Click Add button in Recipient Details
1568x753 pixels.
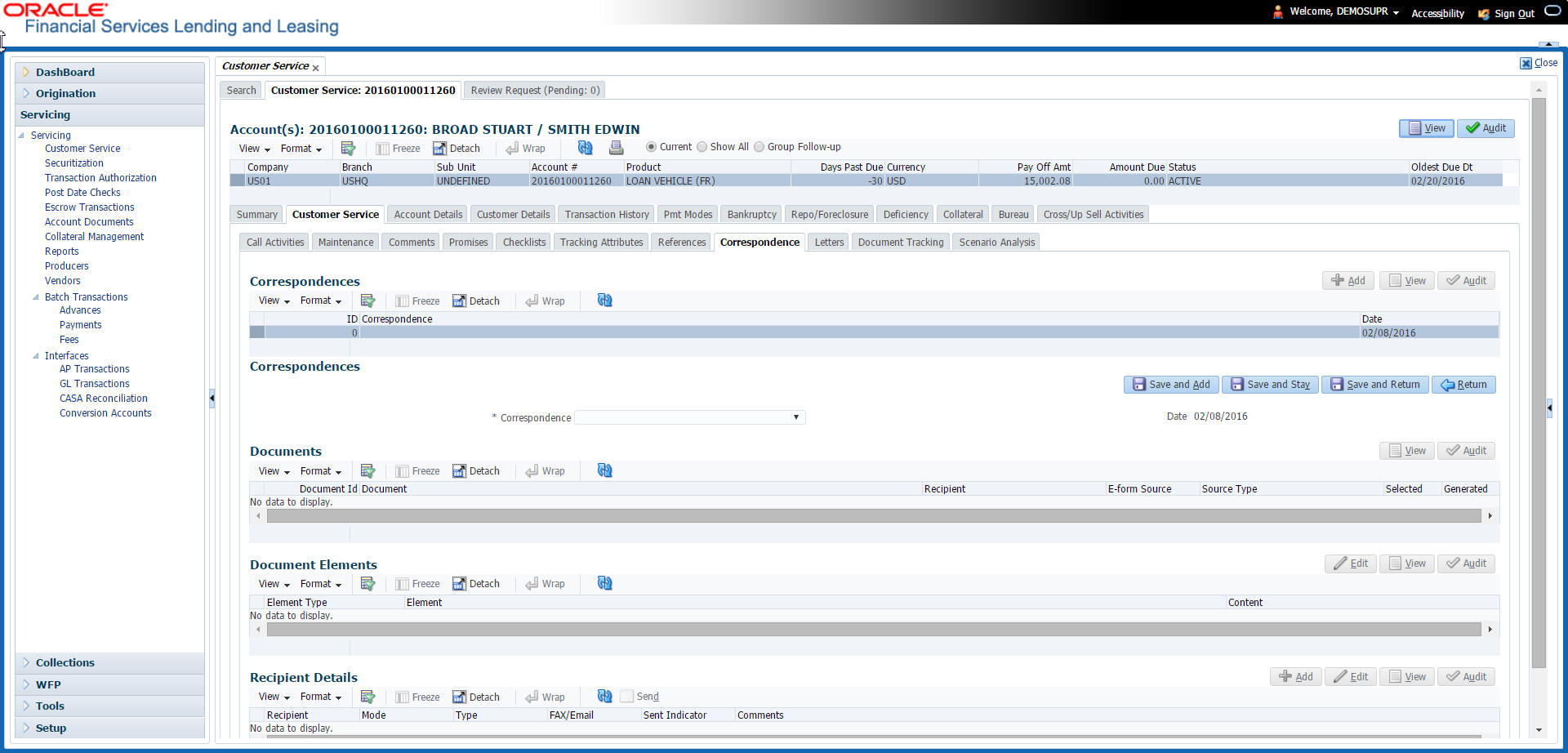(1296, 677)
